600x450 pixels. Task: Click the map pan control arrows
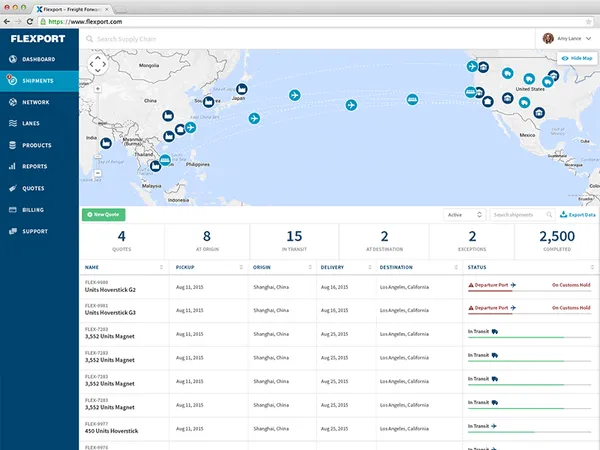pos(98,64)
